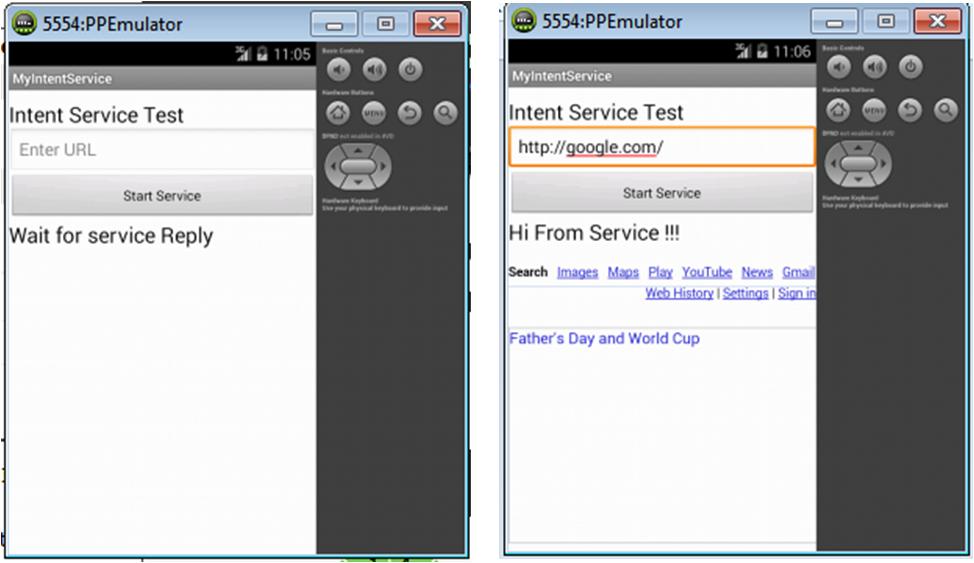Click back hardware button in right emulator
Image resolution: width=974 pixels, height=563 pixels.
coord(909,111)
